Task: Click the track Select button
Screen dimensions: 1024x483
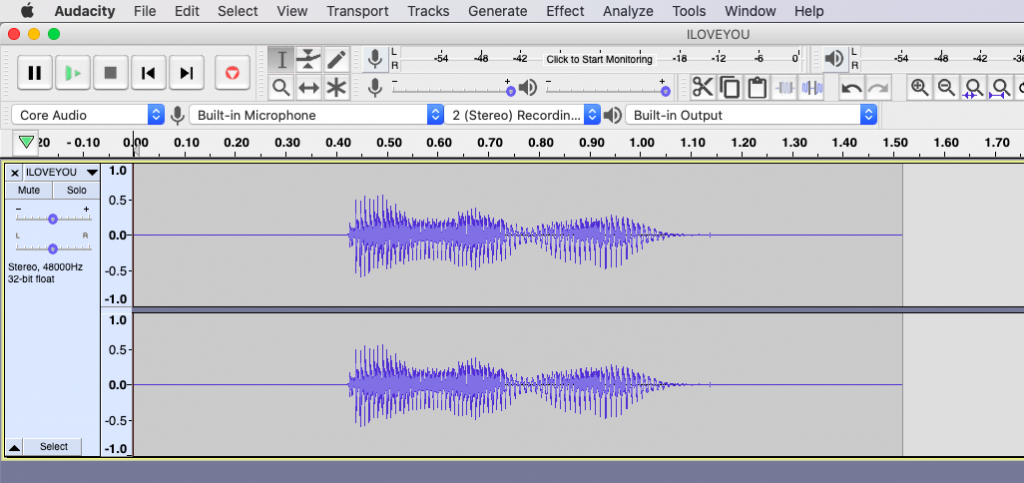Action: click(54, 446)
